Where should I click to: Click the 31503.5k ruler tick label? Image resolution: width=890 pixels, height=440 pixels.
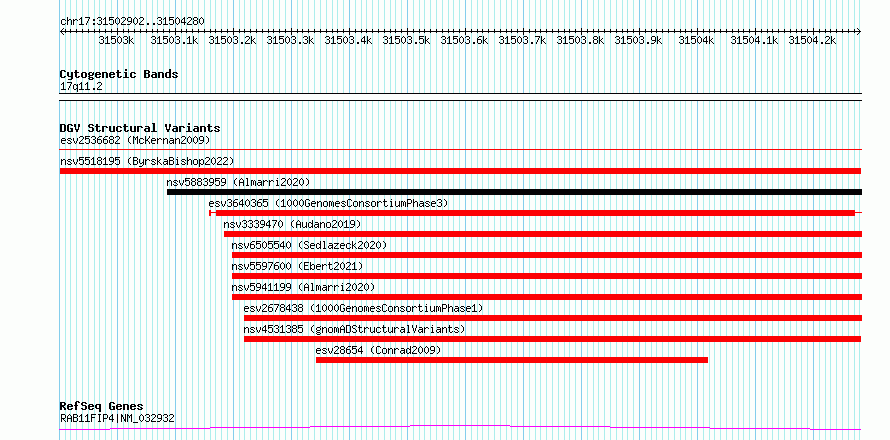(406, 40)
